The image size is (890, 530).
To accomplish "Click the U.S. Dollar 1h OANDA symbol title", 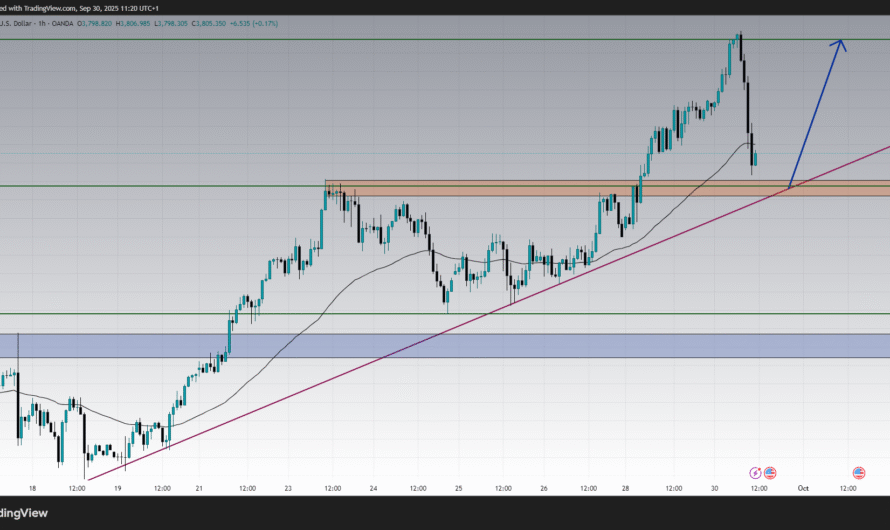I will pyautogui.click(x=37, y=24).
